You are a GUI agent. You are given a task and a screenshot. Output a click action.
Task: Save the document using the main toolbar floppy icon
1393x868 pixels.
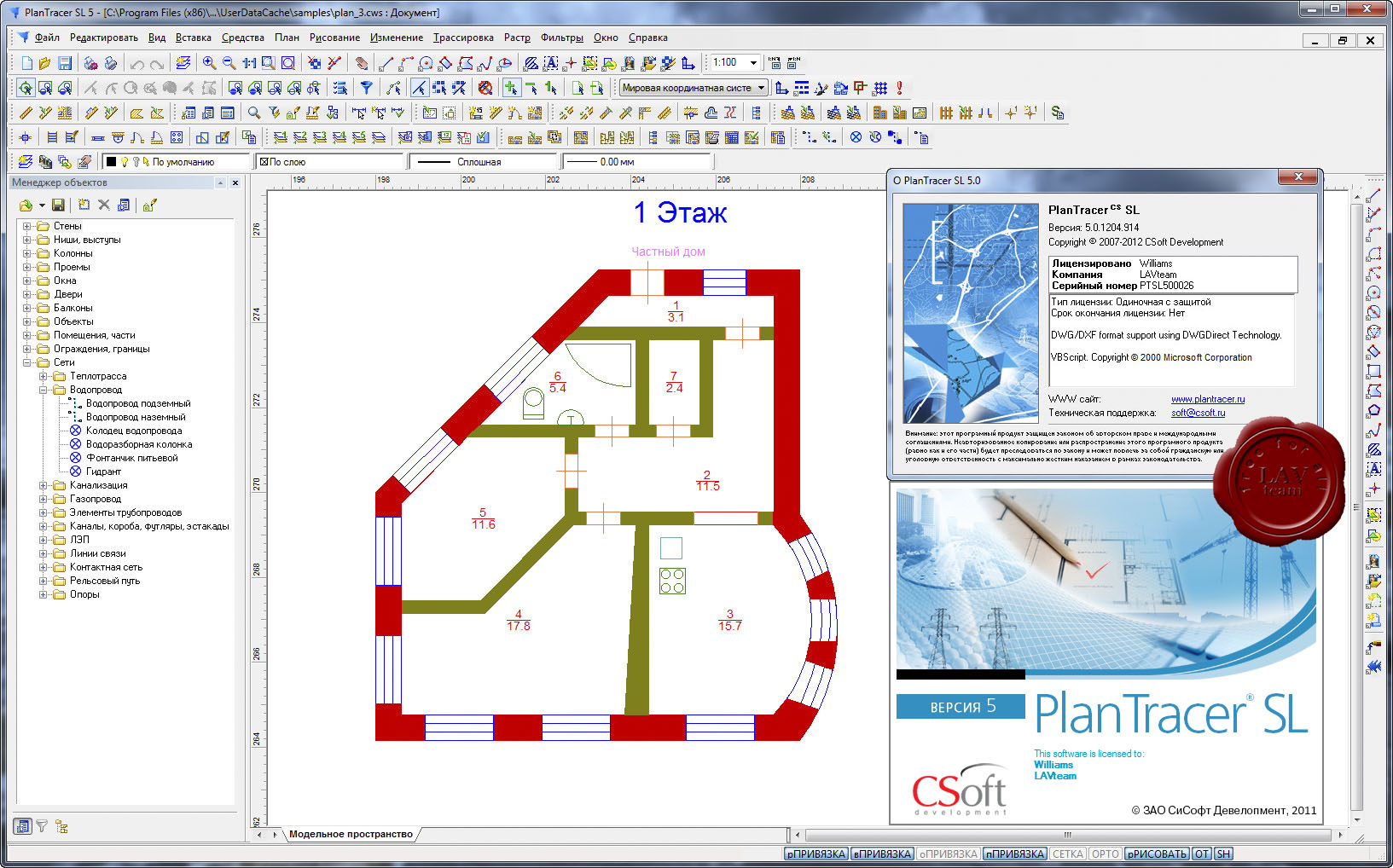65,63
